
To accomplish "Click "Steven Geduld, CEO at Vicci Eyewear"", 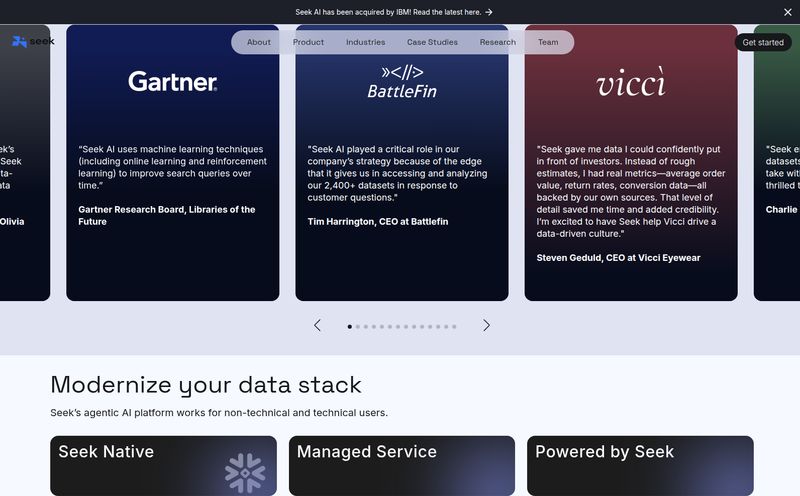I will tap(618, 258).
